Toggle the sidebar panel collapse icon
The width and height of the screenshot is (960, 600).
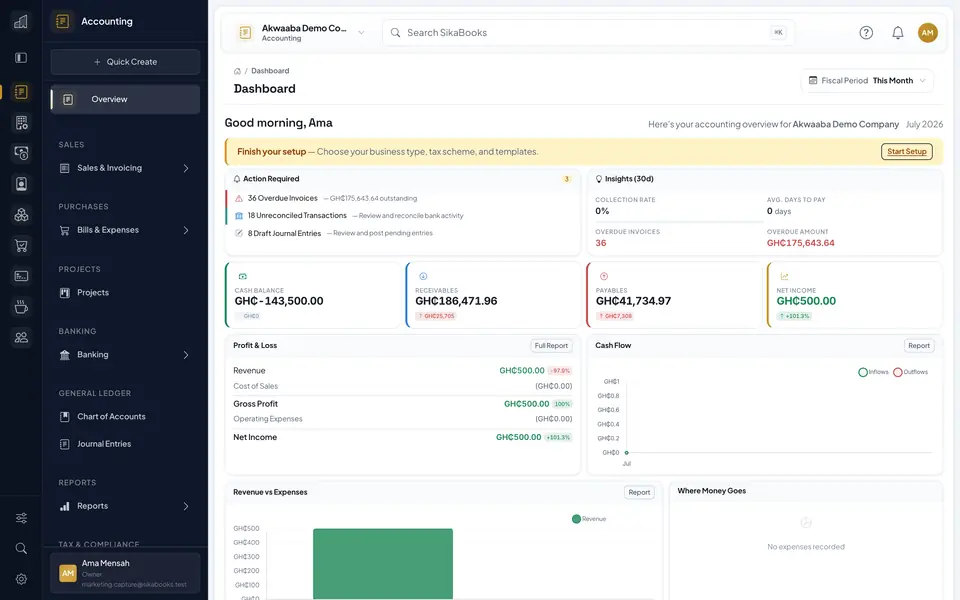tap(21, 58)
